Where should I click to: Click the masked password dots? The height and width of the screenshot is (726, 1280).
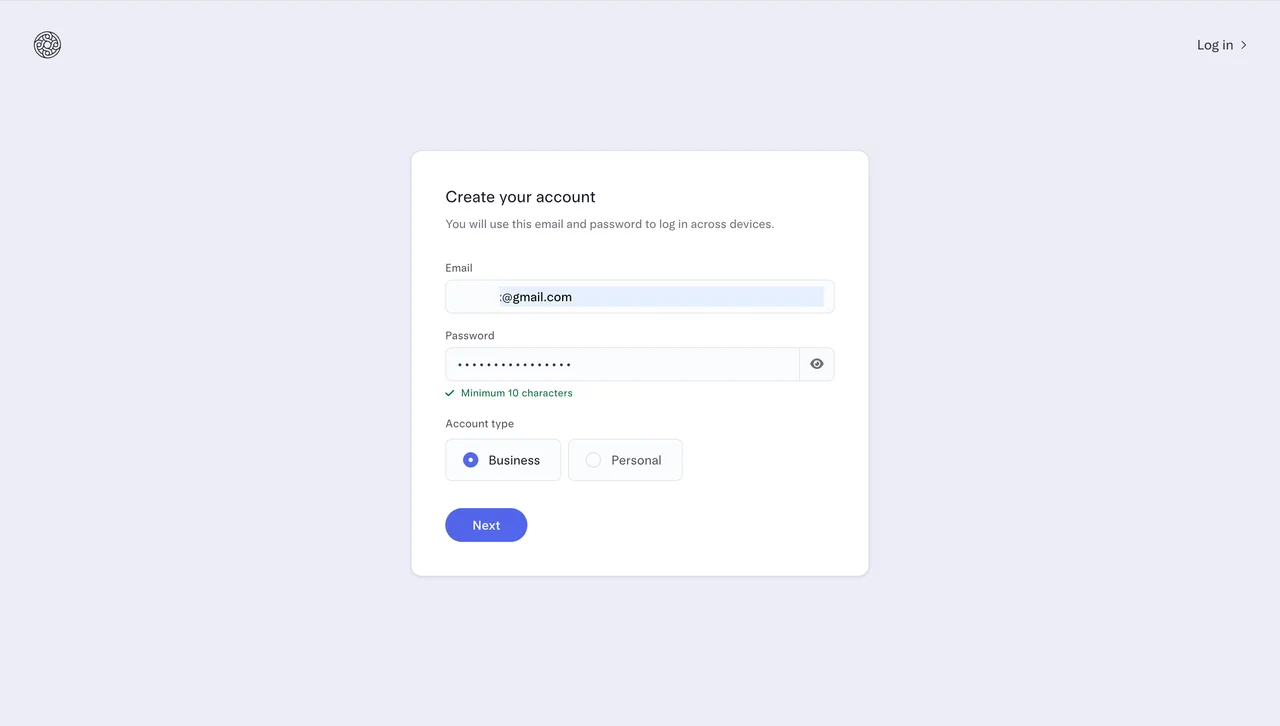tap(515, 365)
